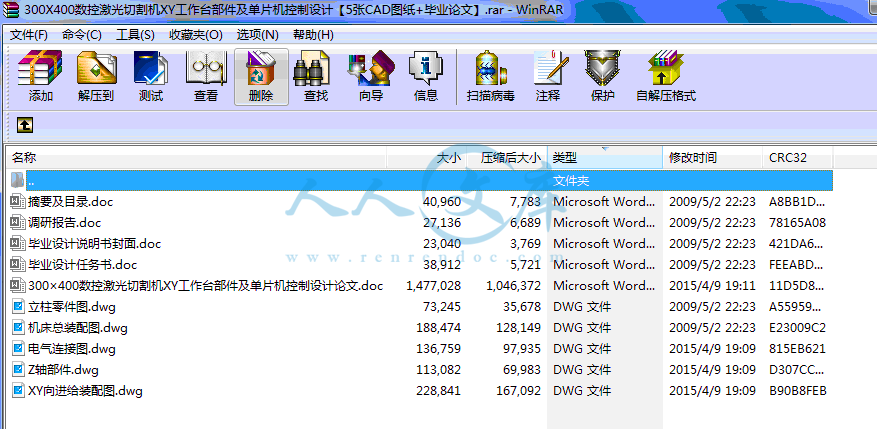Select file 调研报告.doc

65,223
